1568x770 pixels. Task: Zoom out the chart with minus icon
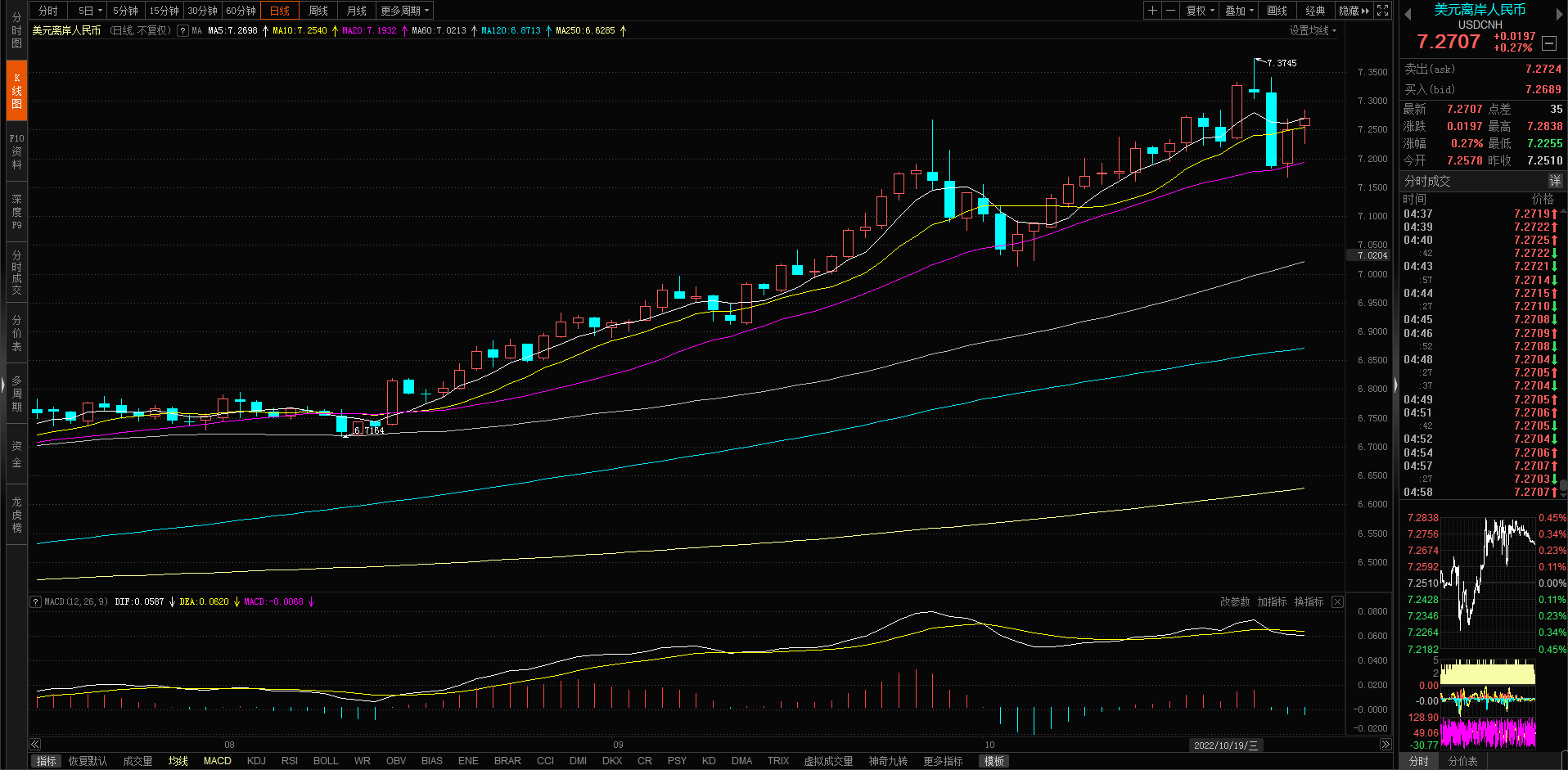tap(1171, 11)
